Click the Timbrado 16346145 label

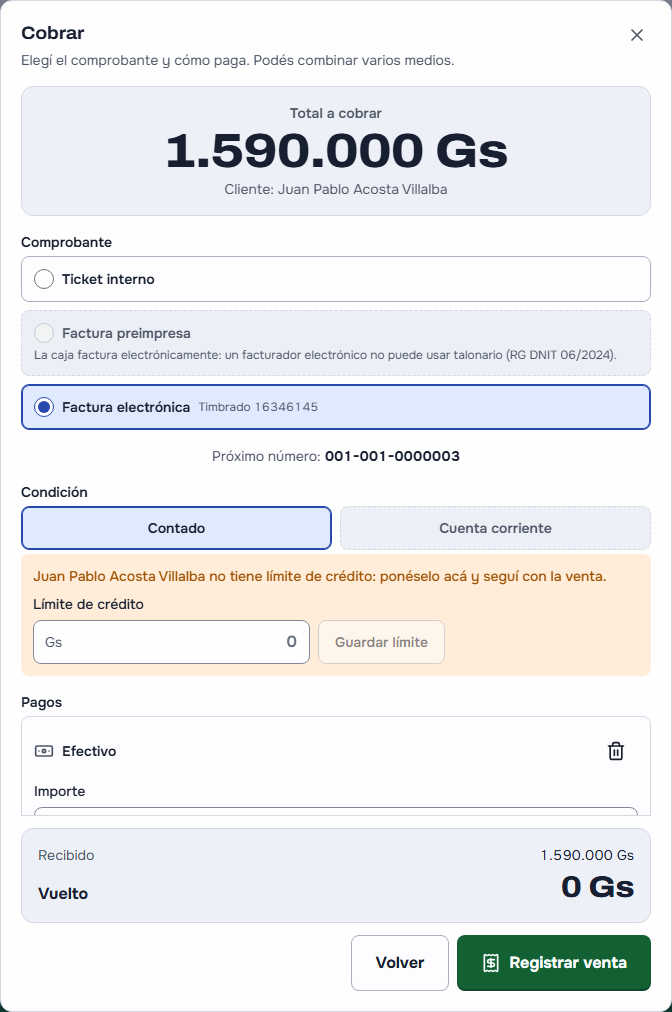tap(258, 407)
